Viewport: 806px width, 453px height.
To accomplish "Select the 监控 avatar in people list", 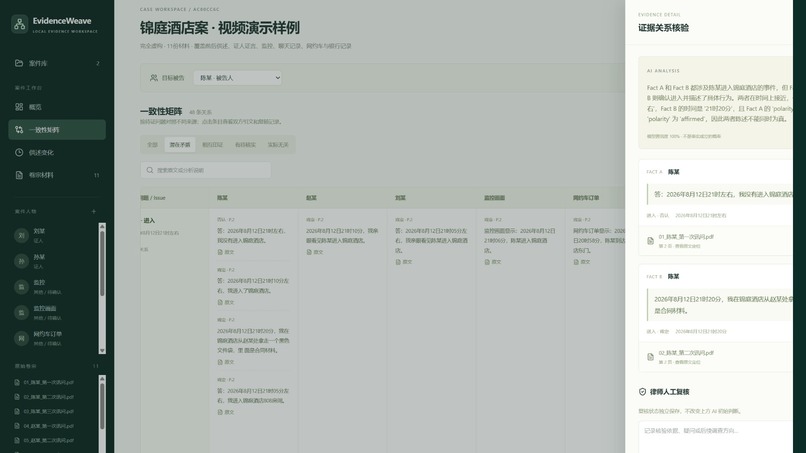I will [x=22, y=287].
